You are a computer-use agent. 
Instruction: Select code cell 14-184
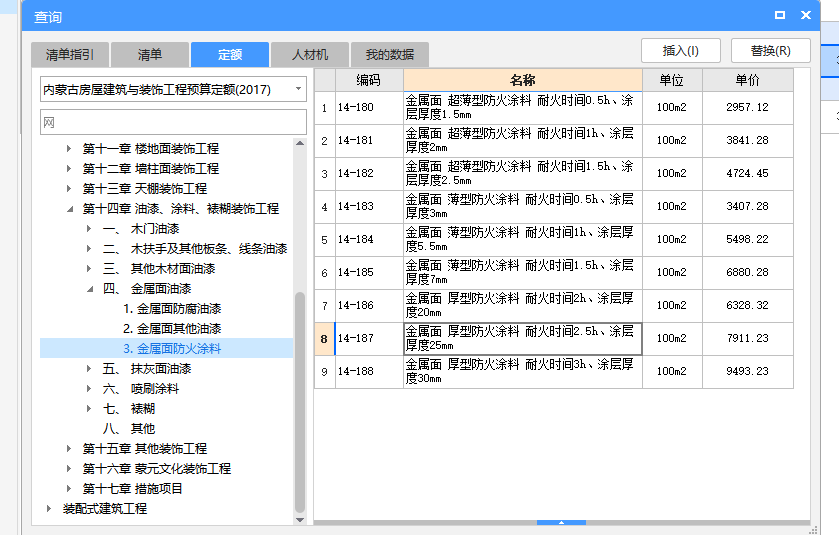click(x=369, y=240)
